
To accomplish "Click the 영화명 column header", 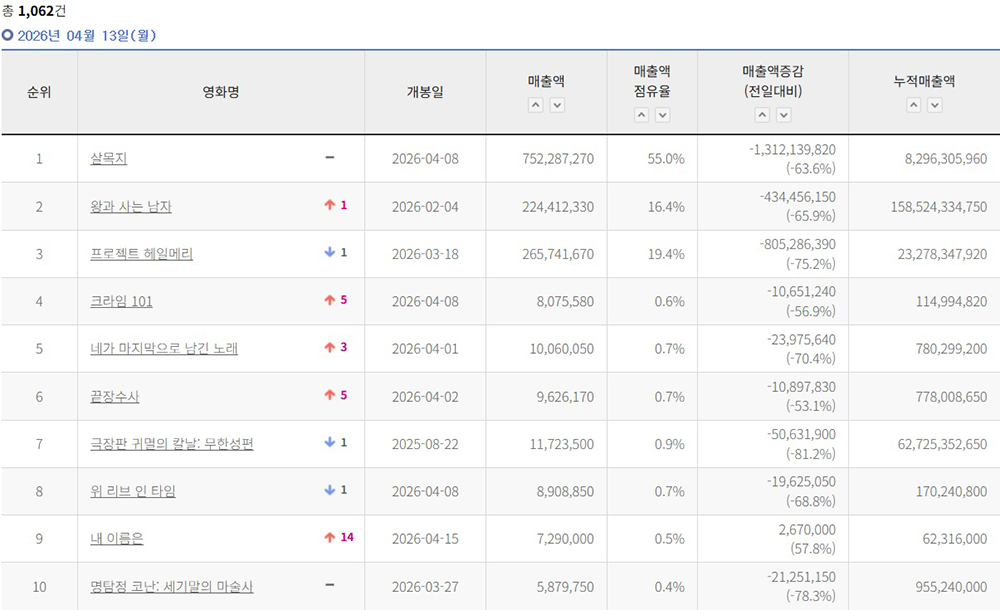I will click(x=220, y=92).
